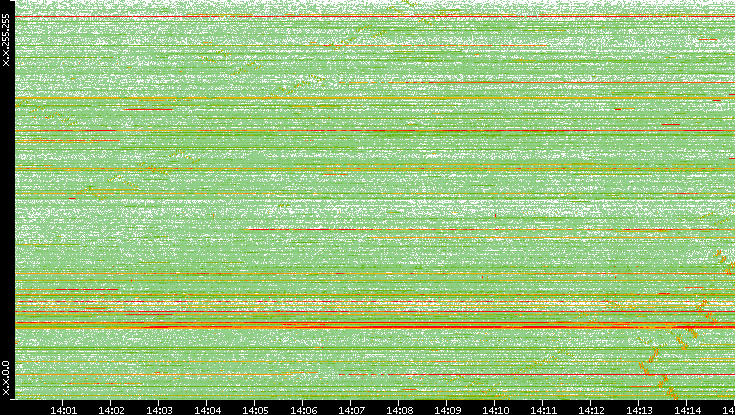
Task: Click the 14:08 time label
Action: click(399, 409)
